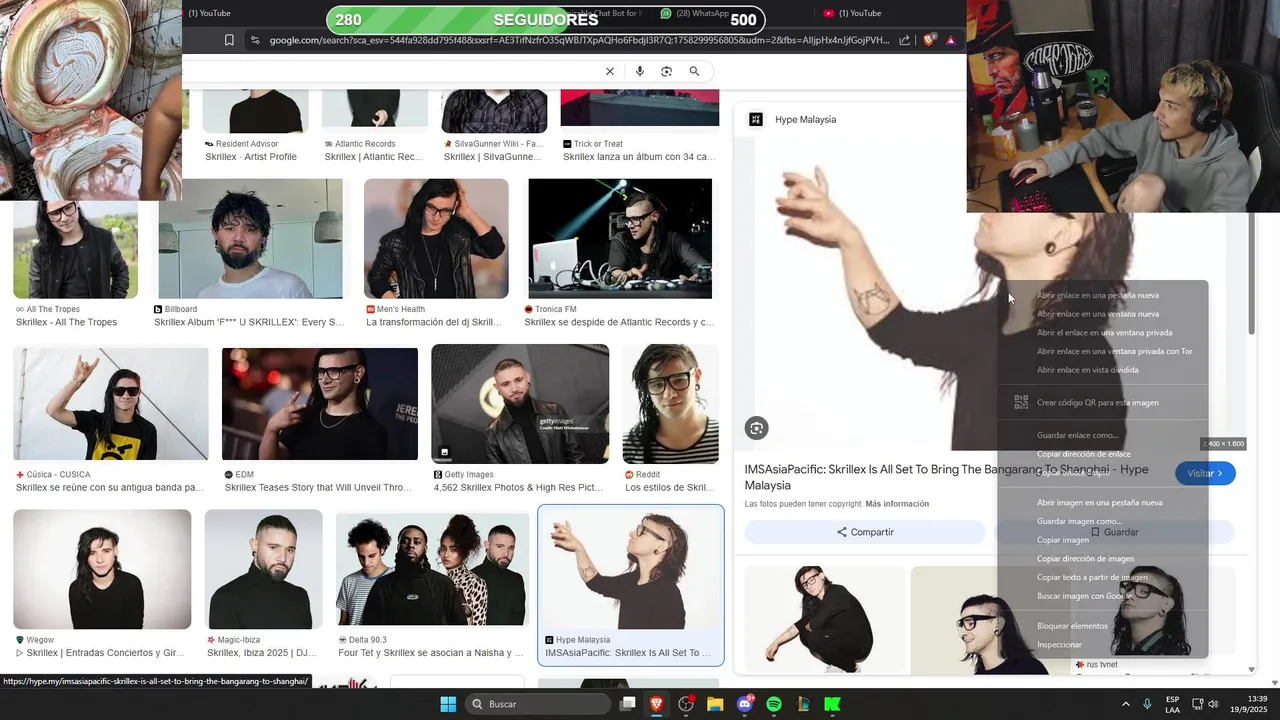Open Spotify from the taskbar
1280x720 pixels.
tap(774, 704)
